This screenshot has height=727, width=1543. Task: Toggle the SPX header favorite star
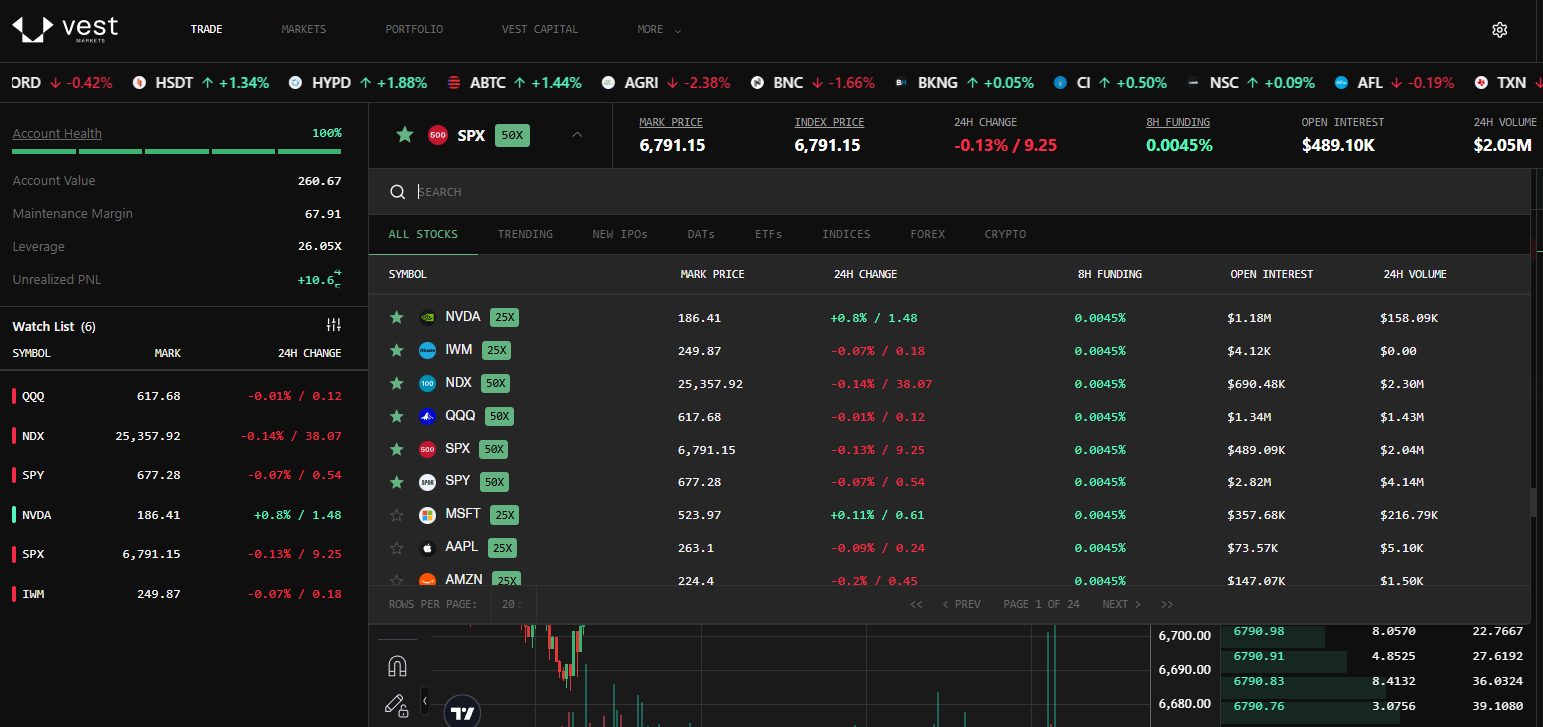pos(404,135)
